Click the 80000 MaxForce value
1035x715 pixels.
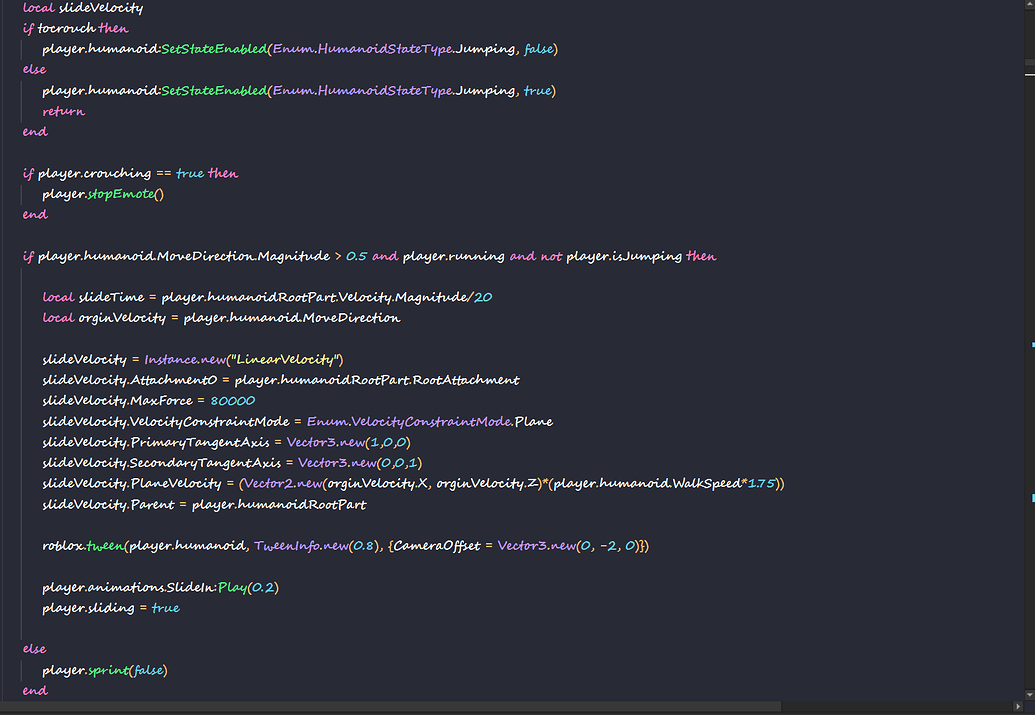[233, 400]
